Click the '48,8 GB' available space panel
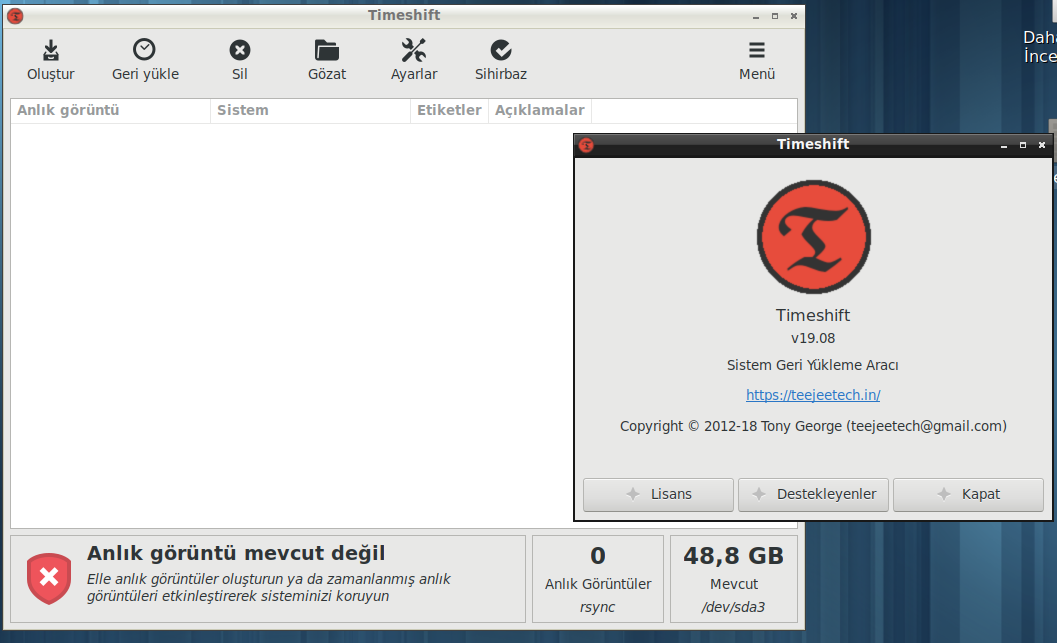1057x643 pixels. [734, 579]
